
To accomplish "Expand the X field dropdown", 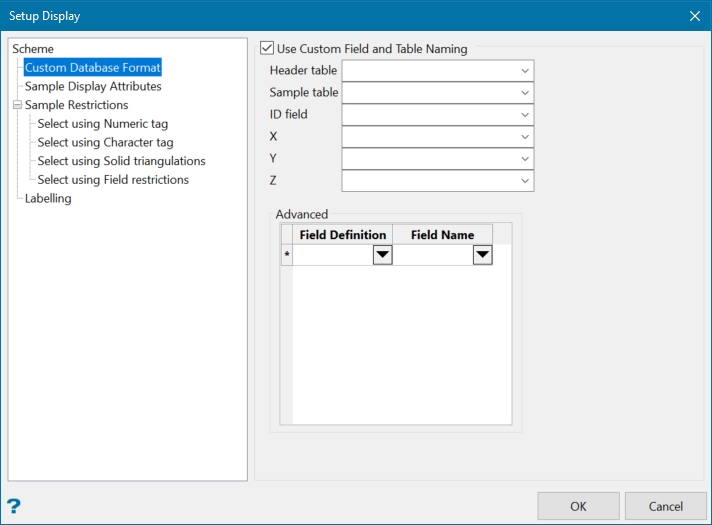I will (524, 137).
